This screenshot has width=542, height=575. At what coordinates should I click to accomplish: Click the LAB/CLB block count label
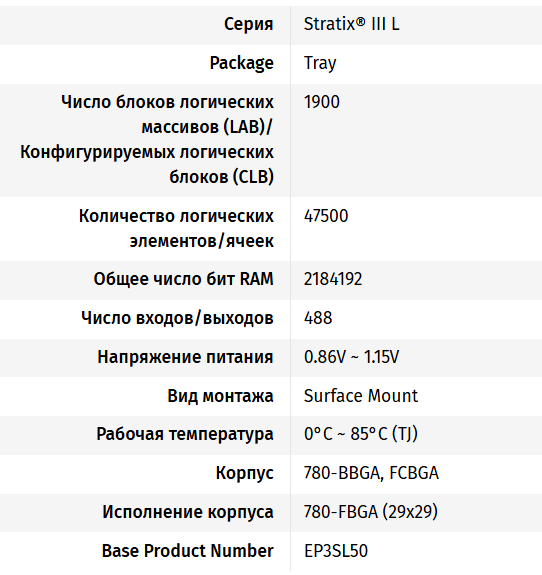pos(147,139)
